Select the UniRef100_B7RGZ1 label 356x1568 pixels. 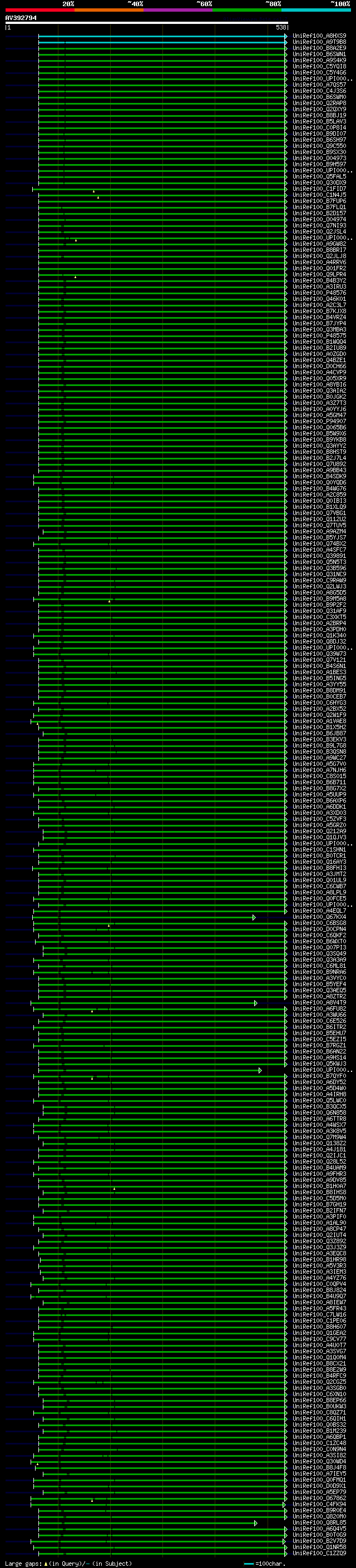319,1046
